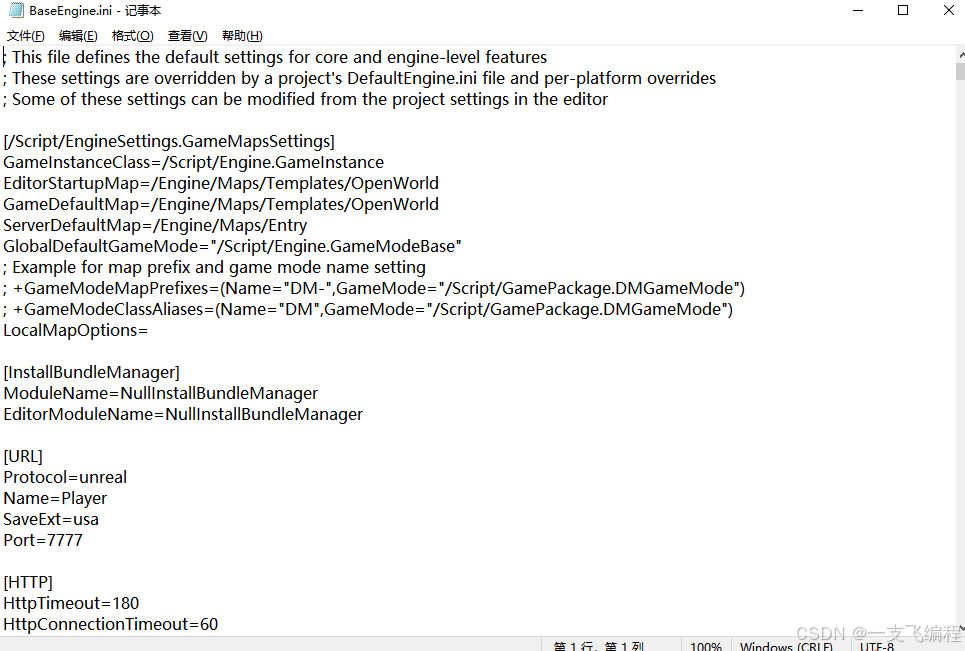Click the Notepad app icon in title bar

point(16,10)
